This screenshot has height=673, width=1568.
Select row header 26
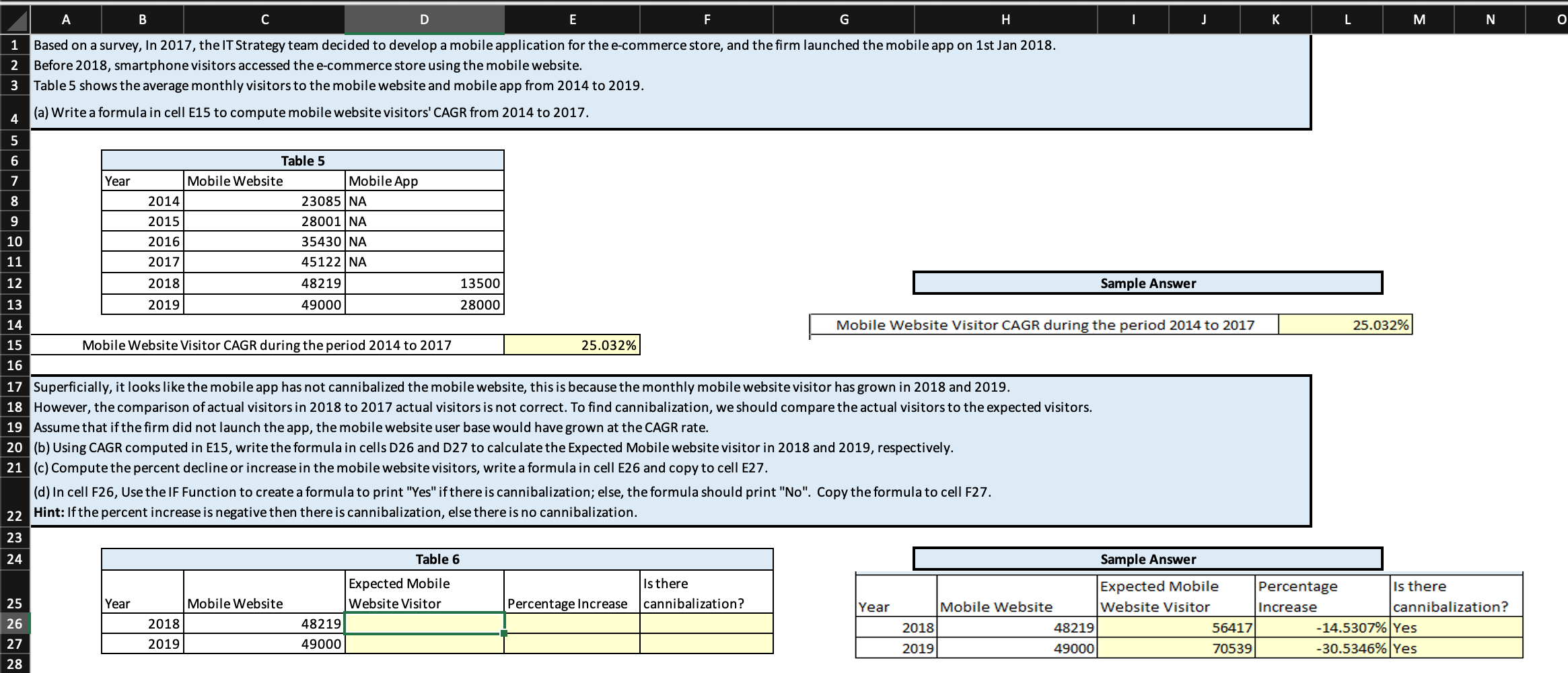coord(15,624)
